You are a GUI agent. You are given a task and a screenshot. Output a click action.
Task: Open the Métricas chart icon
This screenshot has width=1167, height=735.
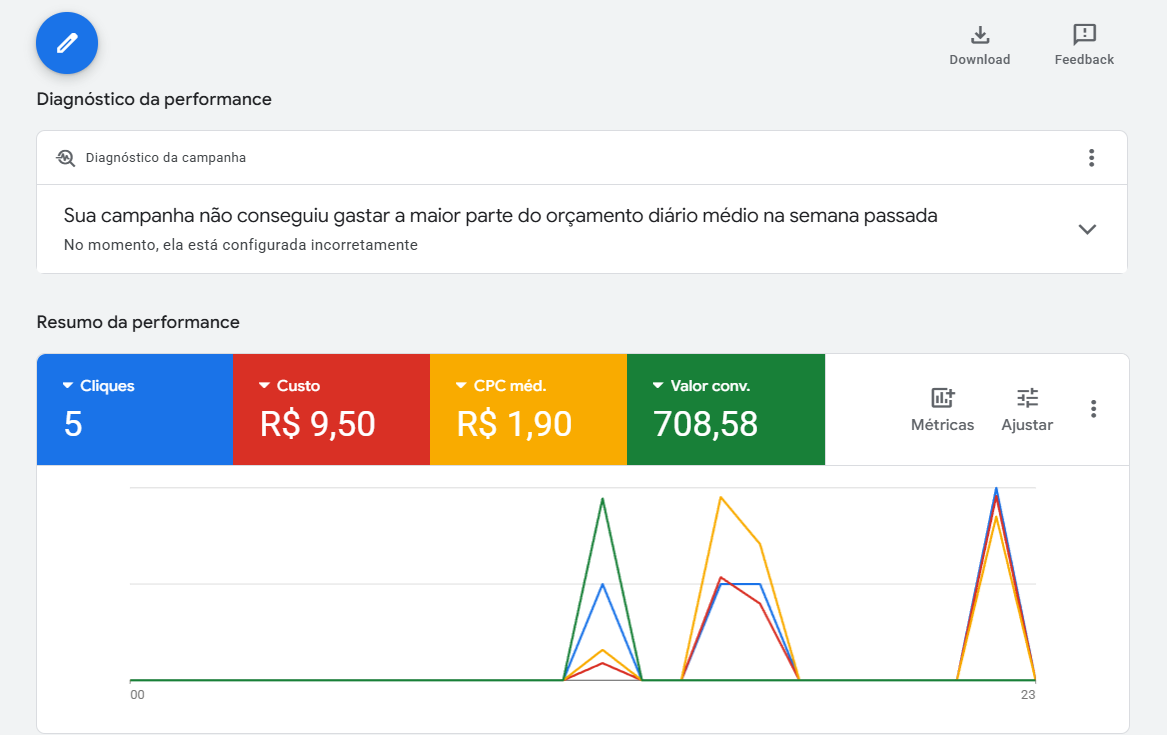click(942, 398)
